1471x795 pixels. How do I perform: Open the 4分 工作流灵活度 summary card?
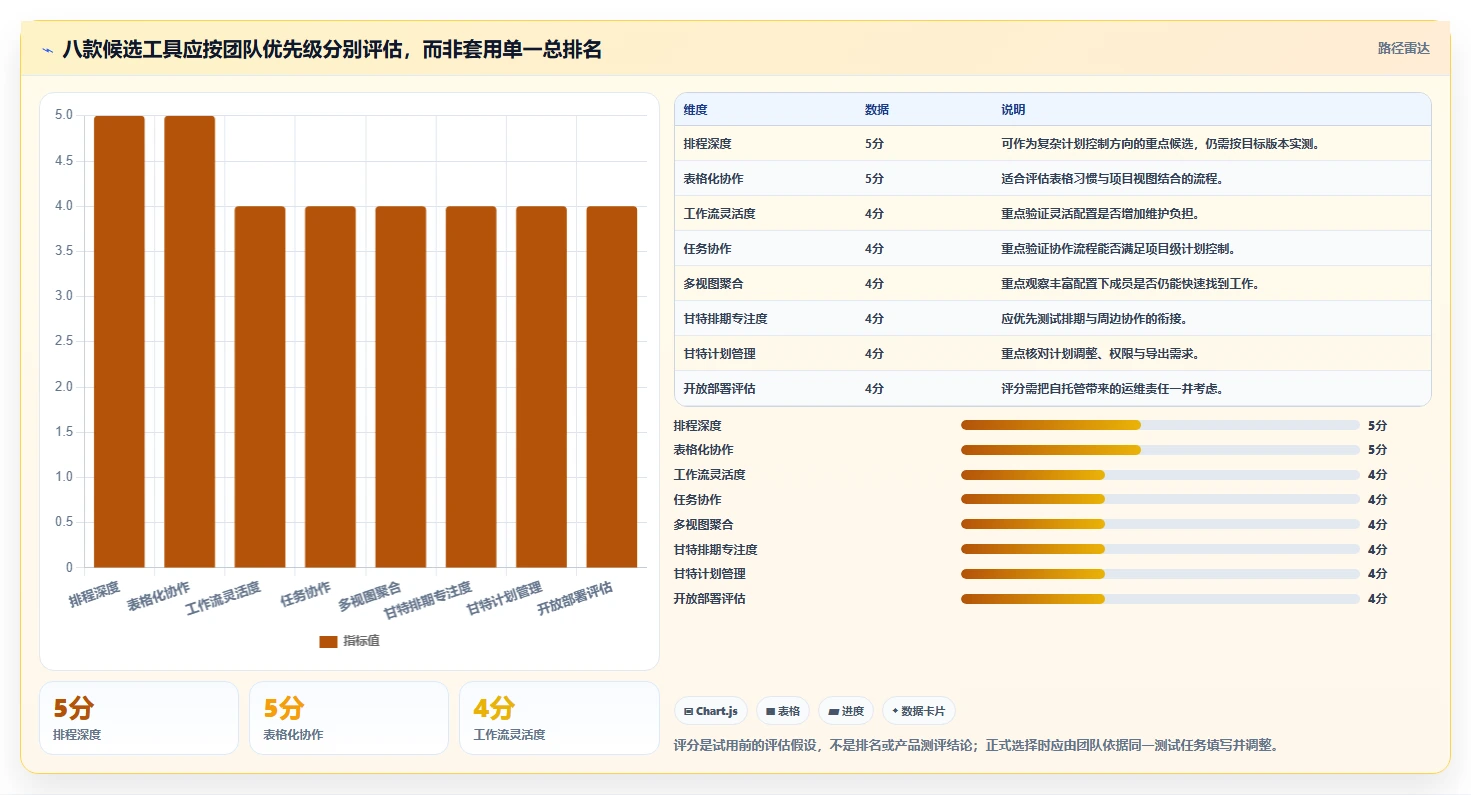click(x=559, y=718)
